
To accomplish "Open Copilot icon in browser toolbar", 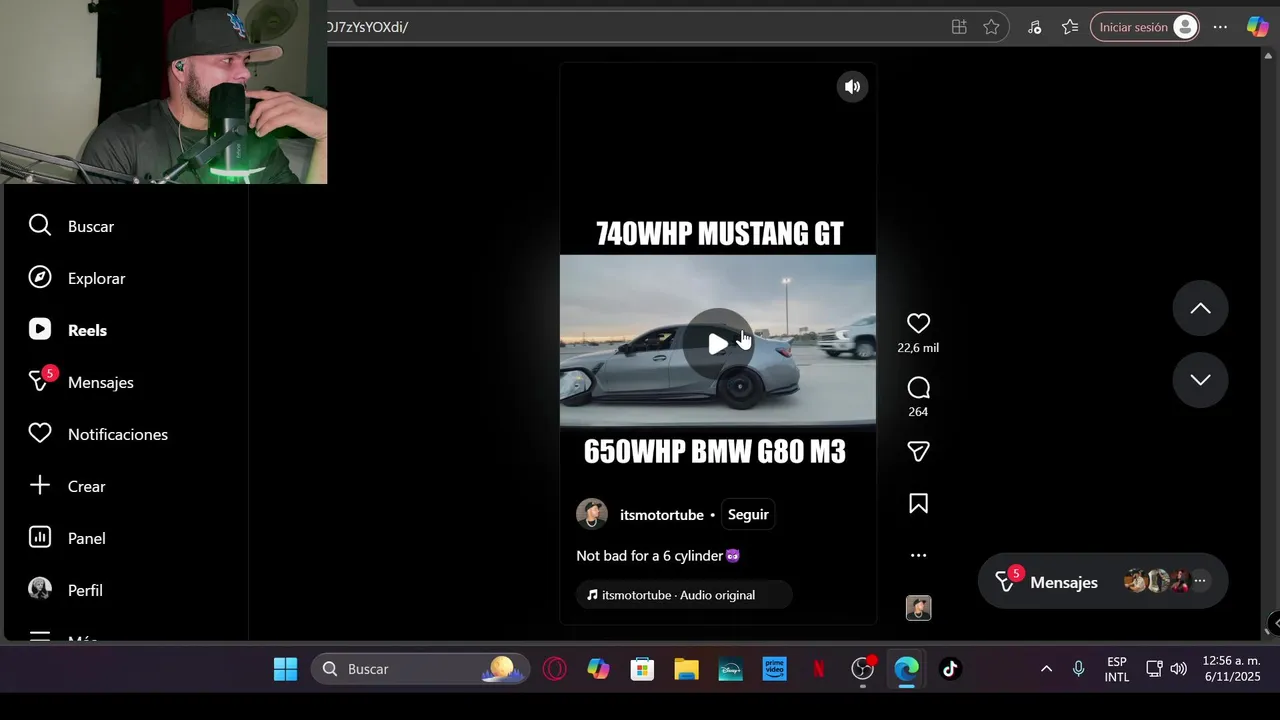I will 1257,27.
